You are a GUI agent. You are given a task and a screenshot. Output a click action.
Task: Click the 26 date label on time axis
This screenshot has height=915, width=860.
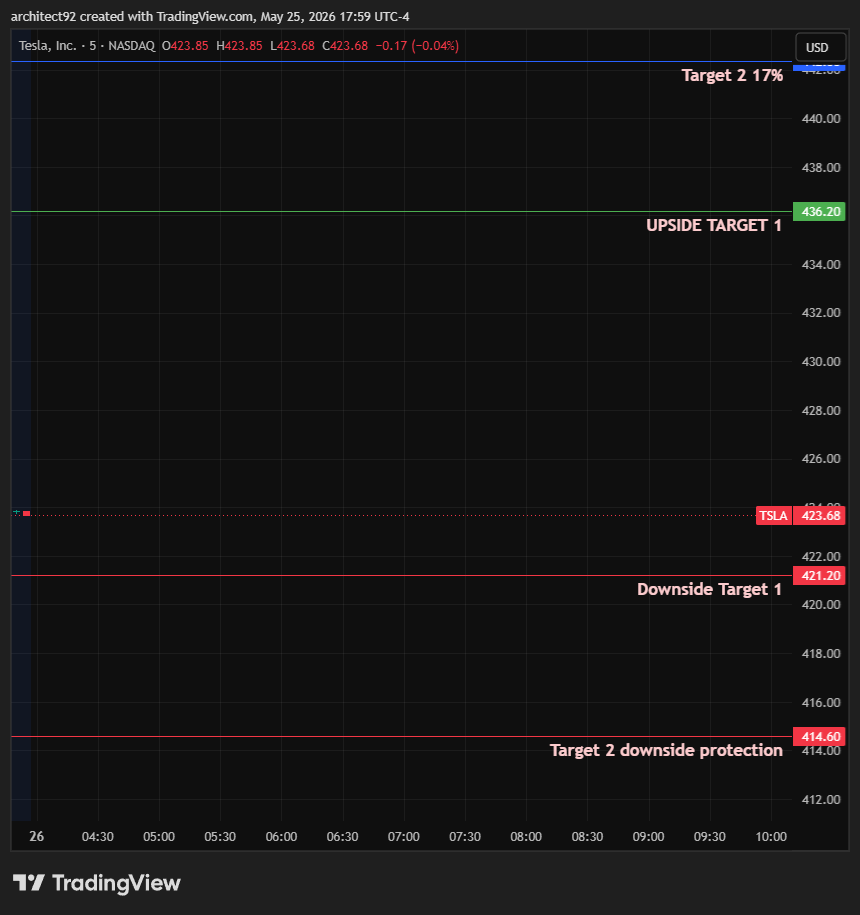36,836
